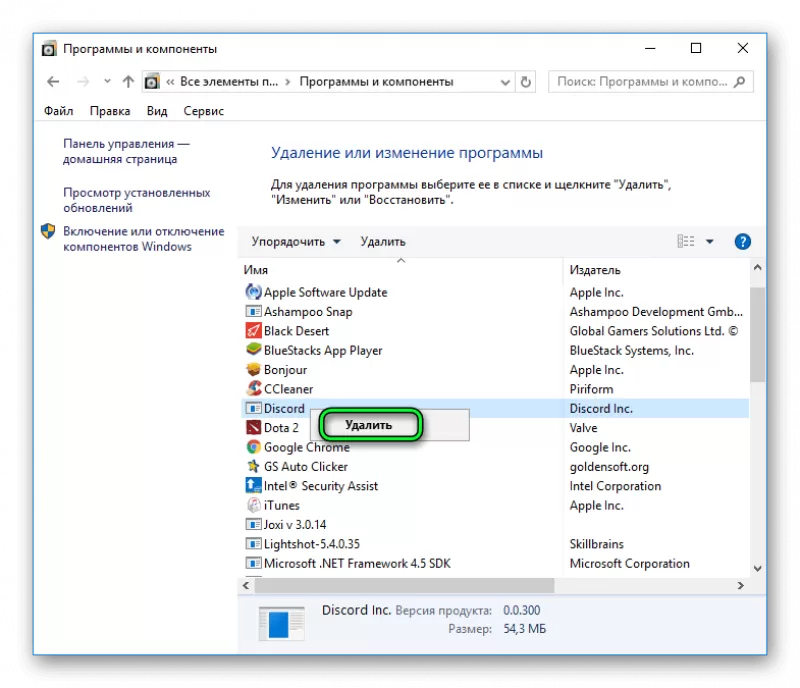Open the Файл menu
Viewport: 800px width, 688px height.
click(x=58, y=111)
